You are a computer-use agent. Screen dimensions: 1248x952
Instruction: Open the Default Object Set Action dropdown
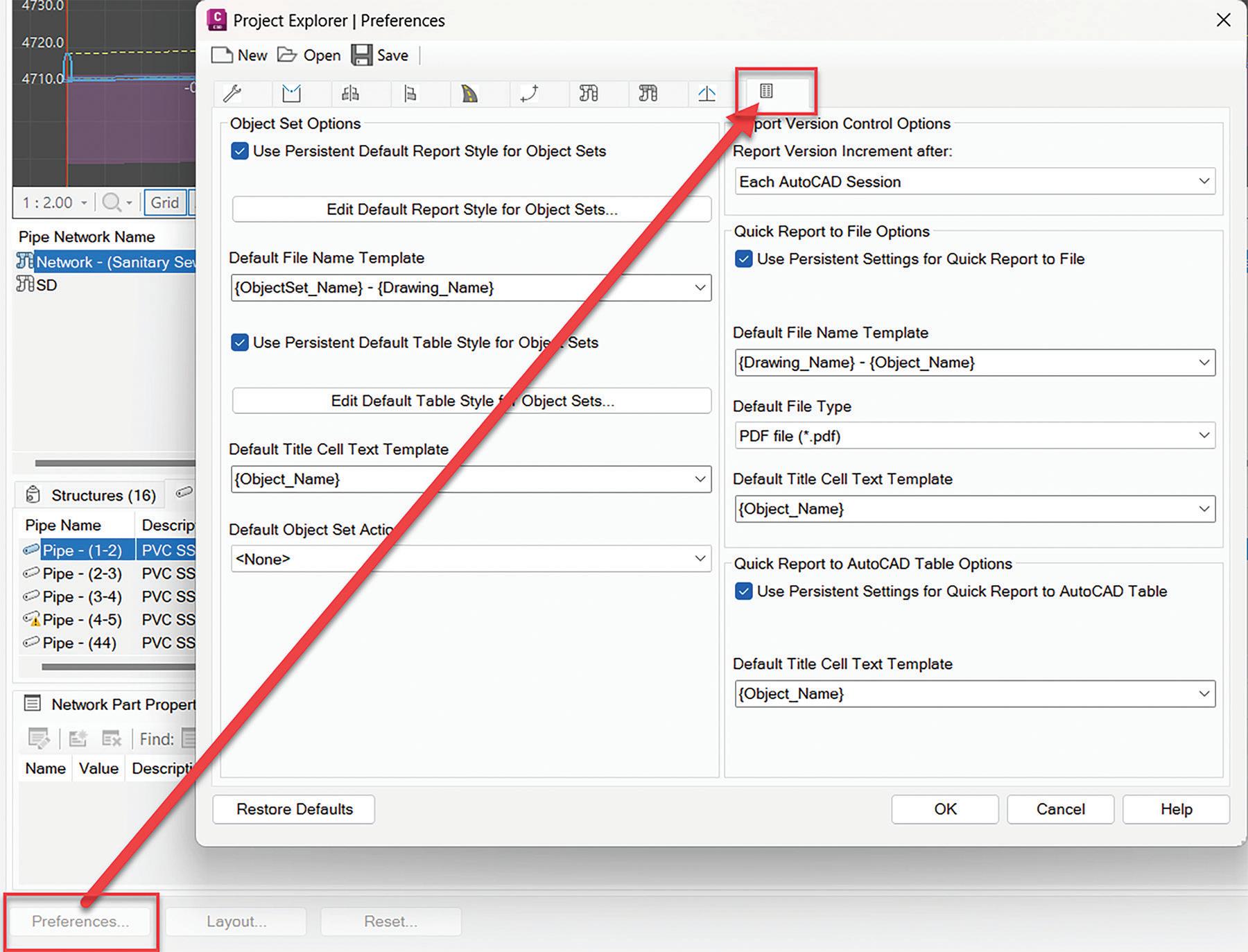pos(471,559)
